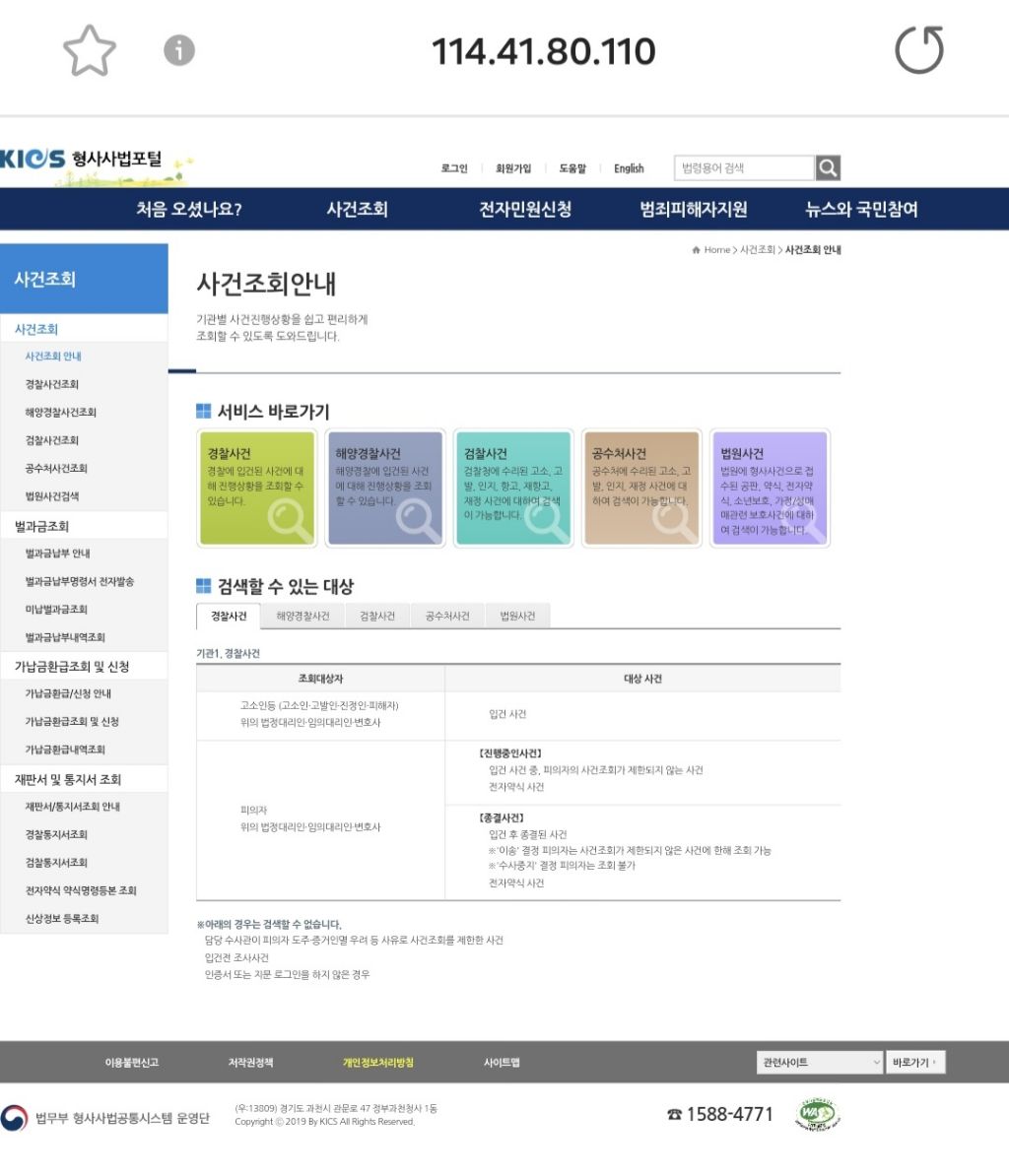Click the WA web accessibility certification mark
Image resolution: width=1009 pixels, height=1176 pixels.
pyautogui.click(x=819, y=1113)
